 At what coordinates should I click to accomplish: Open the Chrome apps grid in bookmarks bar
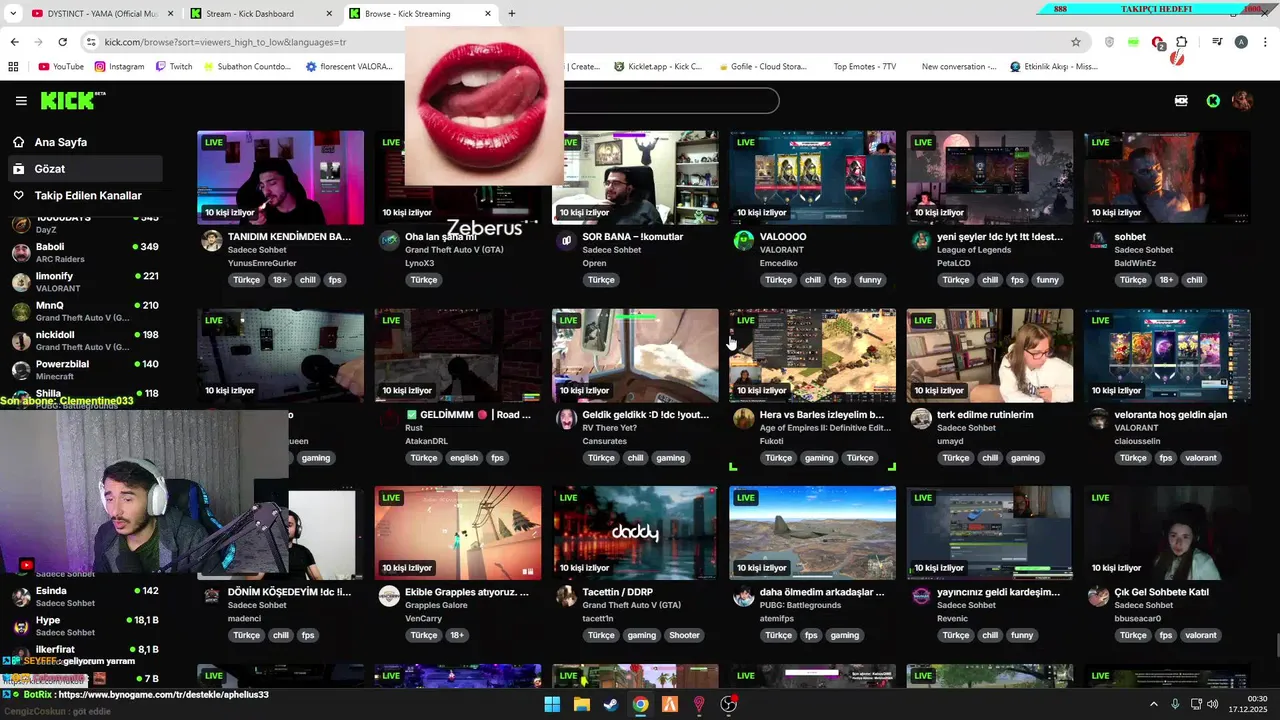click(x=13, y=67)
